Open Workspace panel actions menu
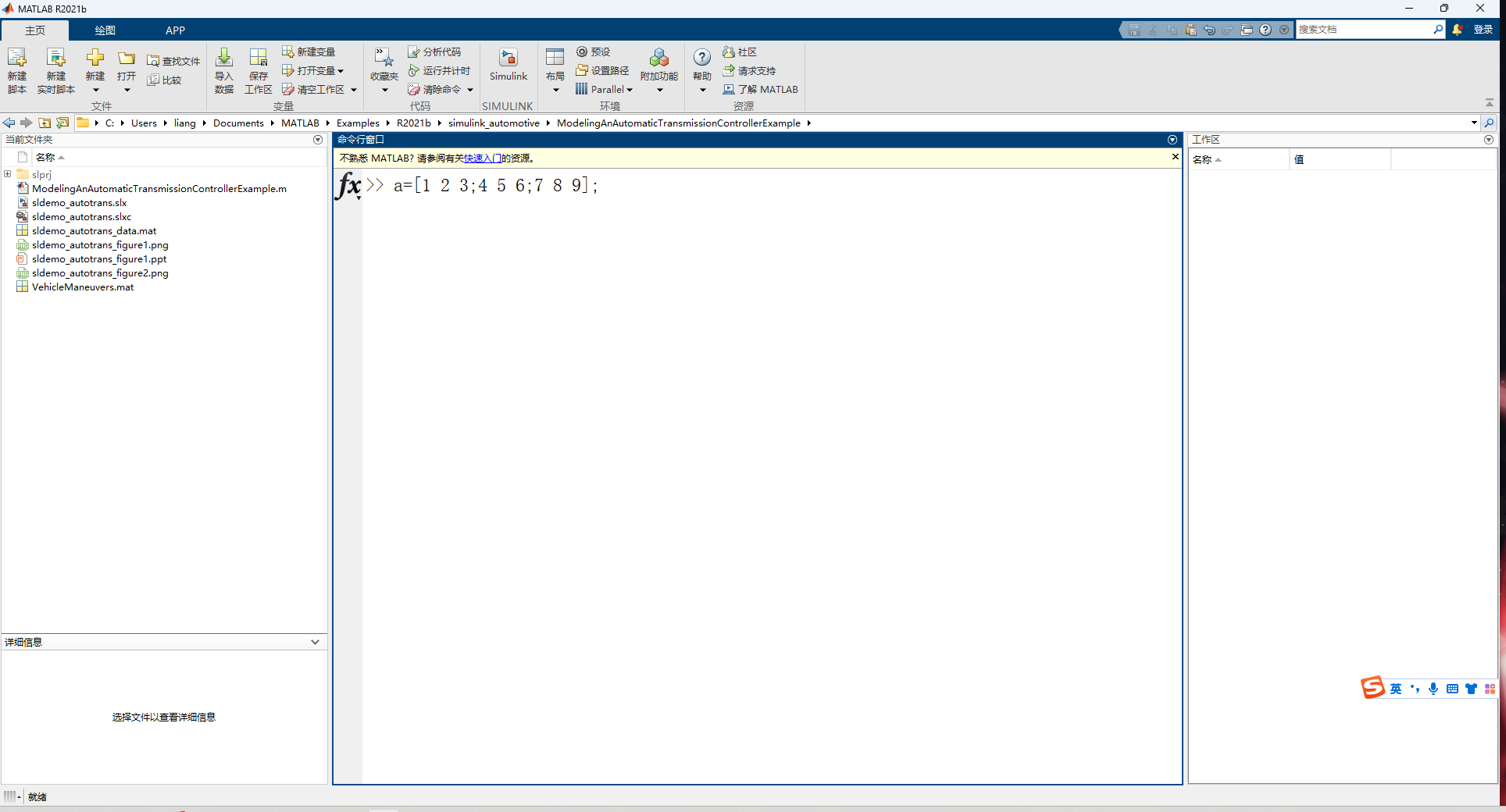Screen dimensions: 1506x812 tap(1489, 140)
